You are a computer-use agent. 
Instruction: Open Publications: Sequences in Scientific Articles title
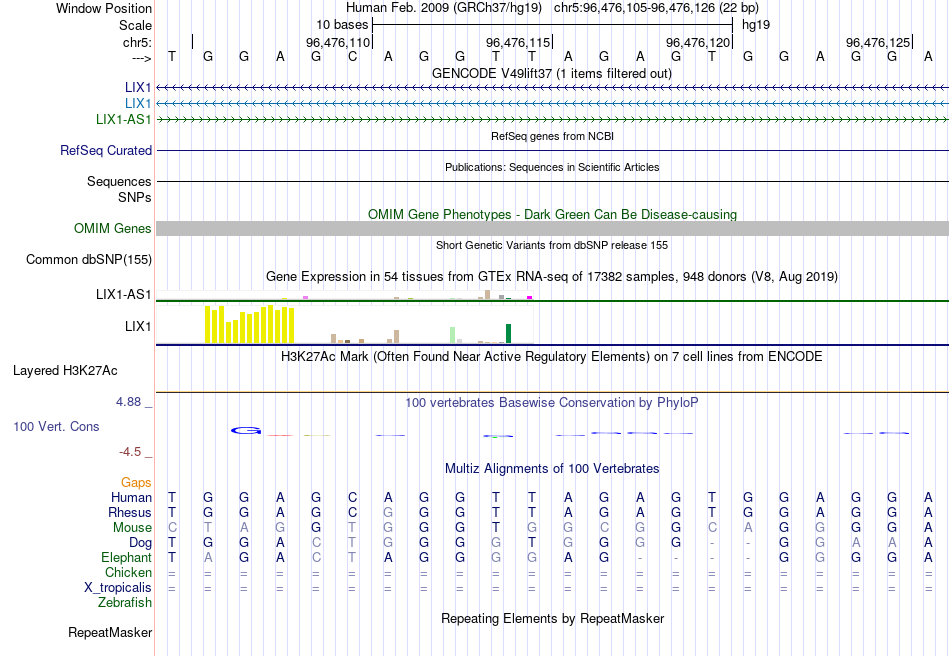coord(552,167)
